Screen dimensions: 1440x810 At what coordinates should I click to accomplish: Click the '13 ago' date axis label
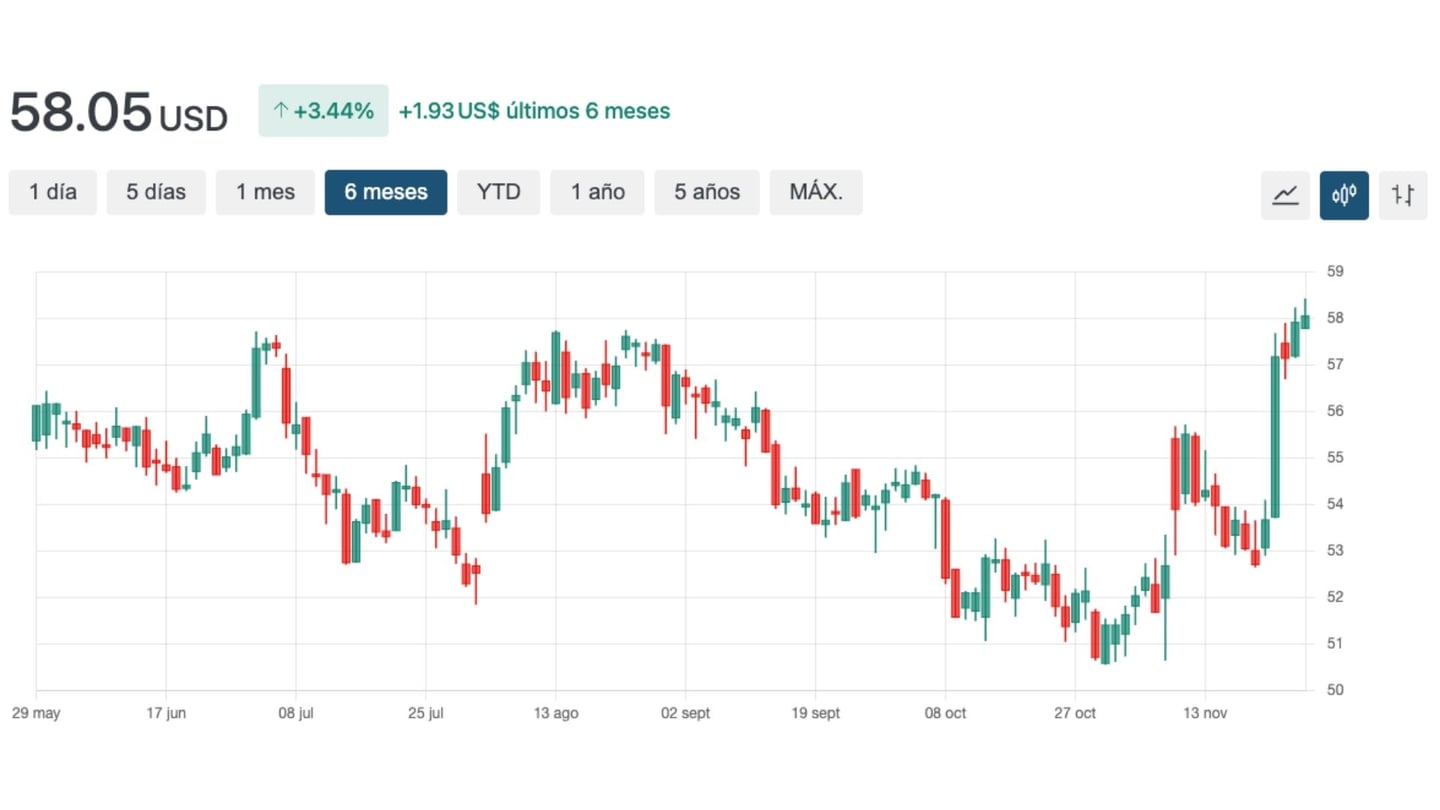(x=556, y=713)
